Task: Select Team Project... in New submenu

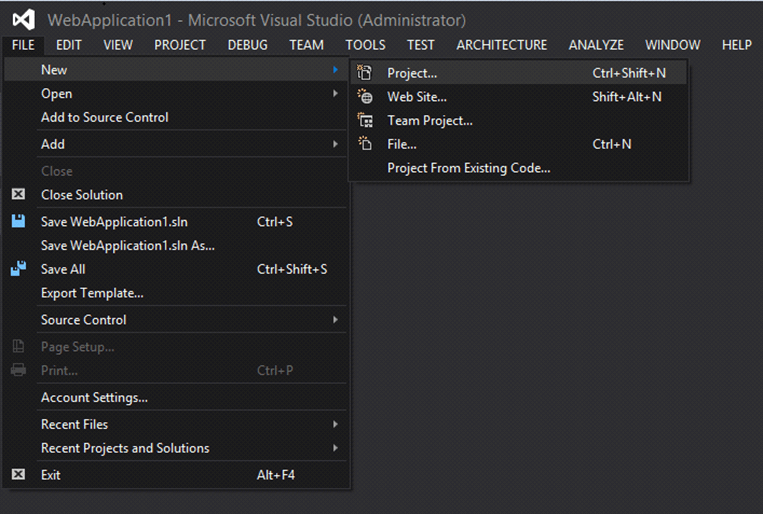Action: coord(519,120)
